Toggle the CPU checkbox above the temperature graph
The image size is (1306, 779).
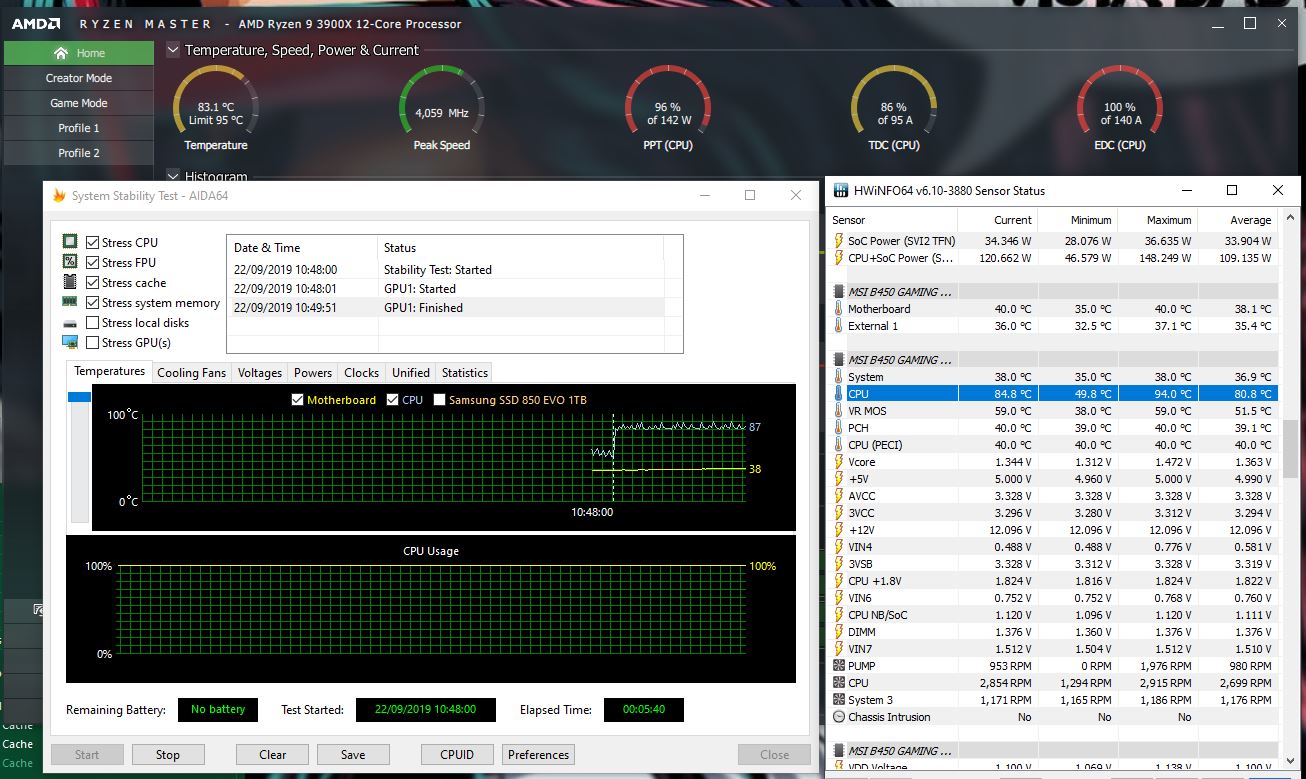(392, 400)
